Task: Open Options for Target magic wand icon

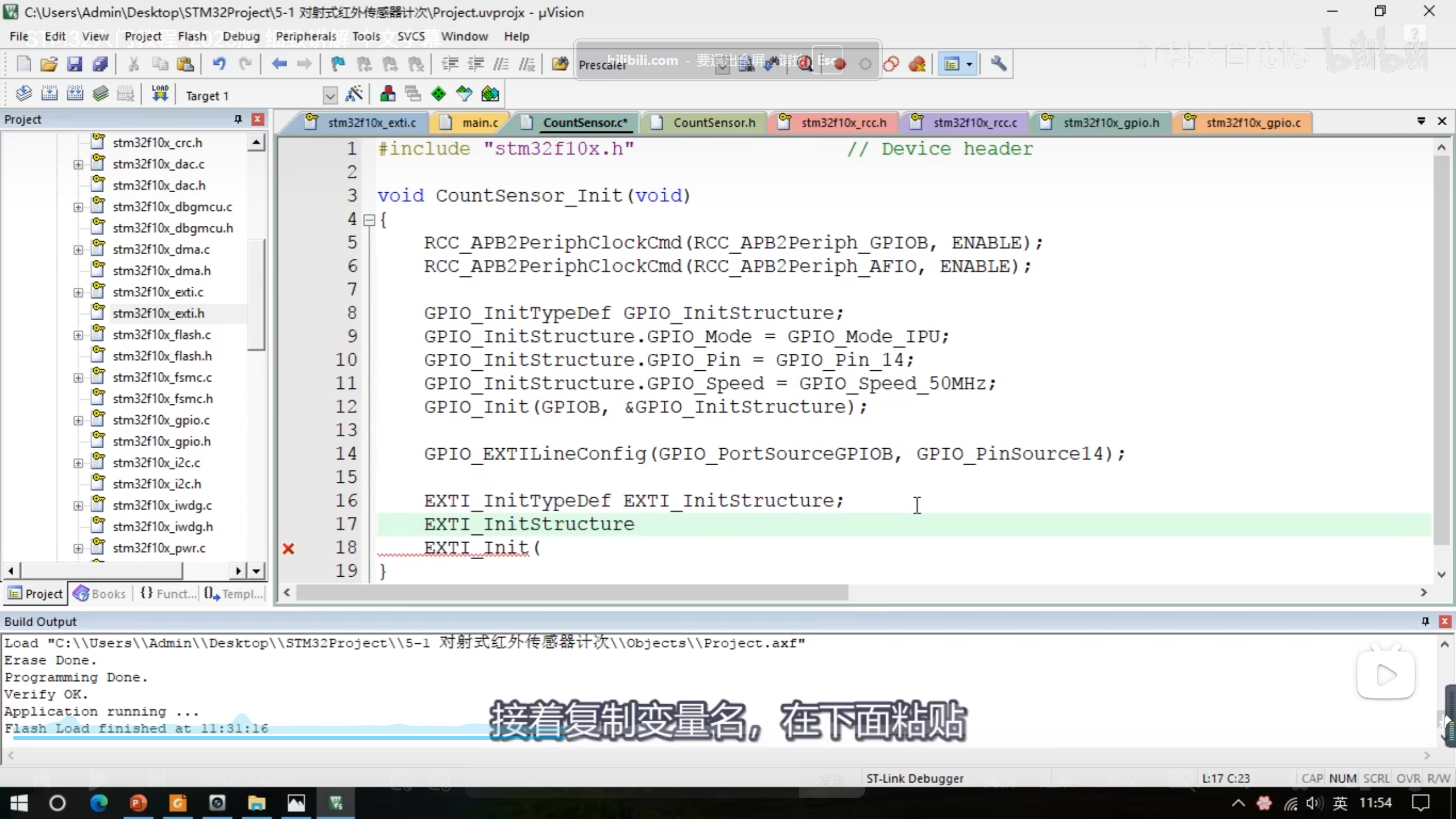Action: 354,94
